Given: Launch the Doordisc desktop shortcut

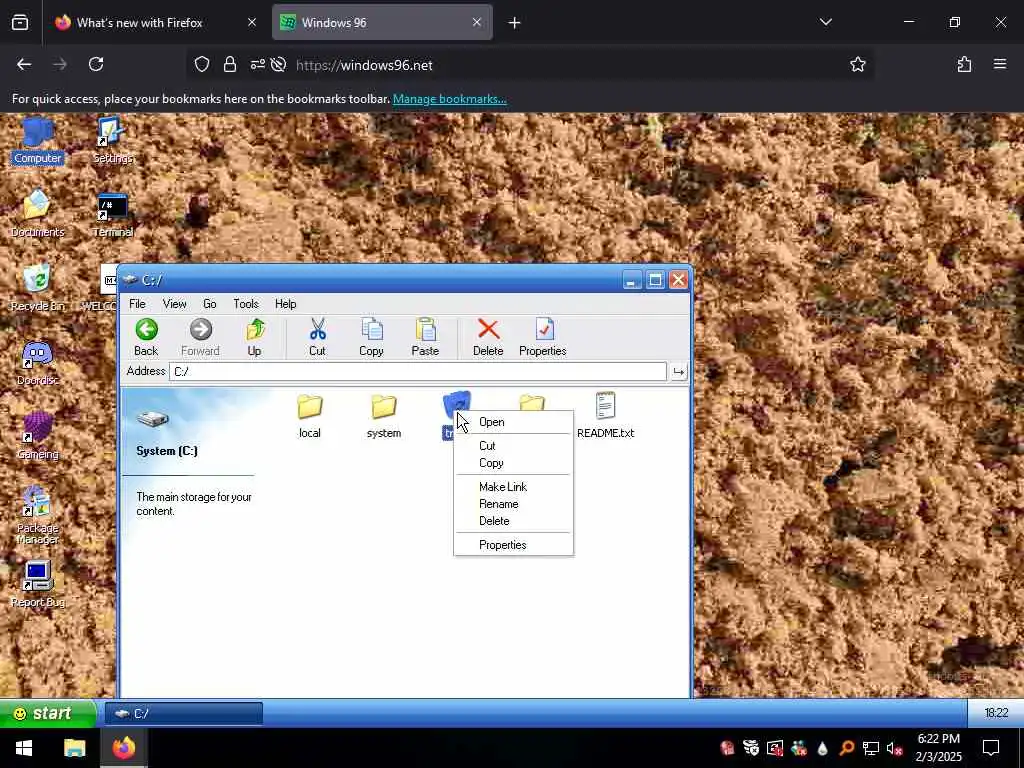Looking at the screenshot, I should click(x=38, y=363).
